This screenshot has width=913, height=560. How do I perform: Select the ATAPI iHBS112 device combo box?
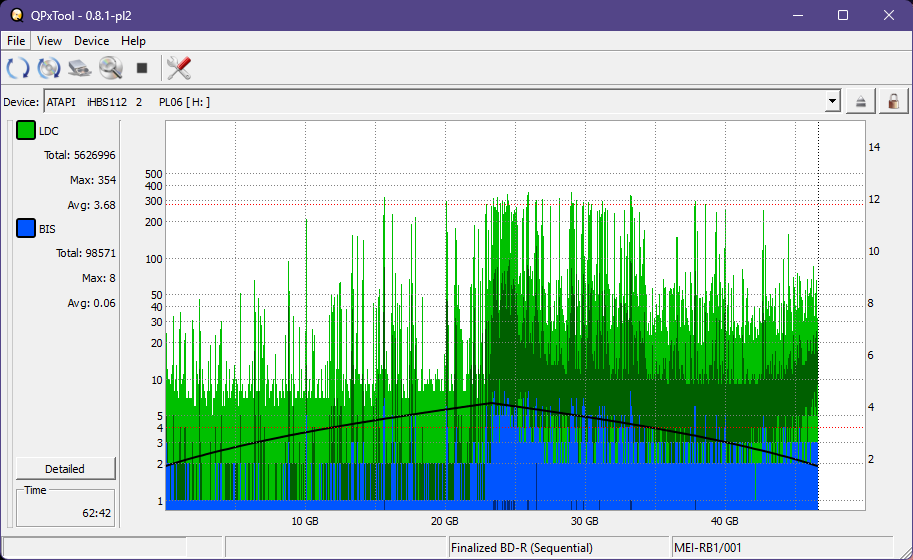pyautogui.click(x=443, y=101)
